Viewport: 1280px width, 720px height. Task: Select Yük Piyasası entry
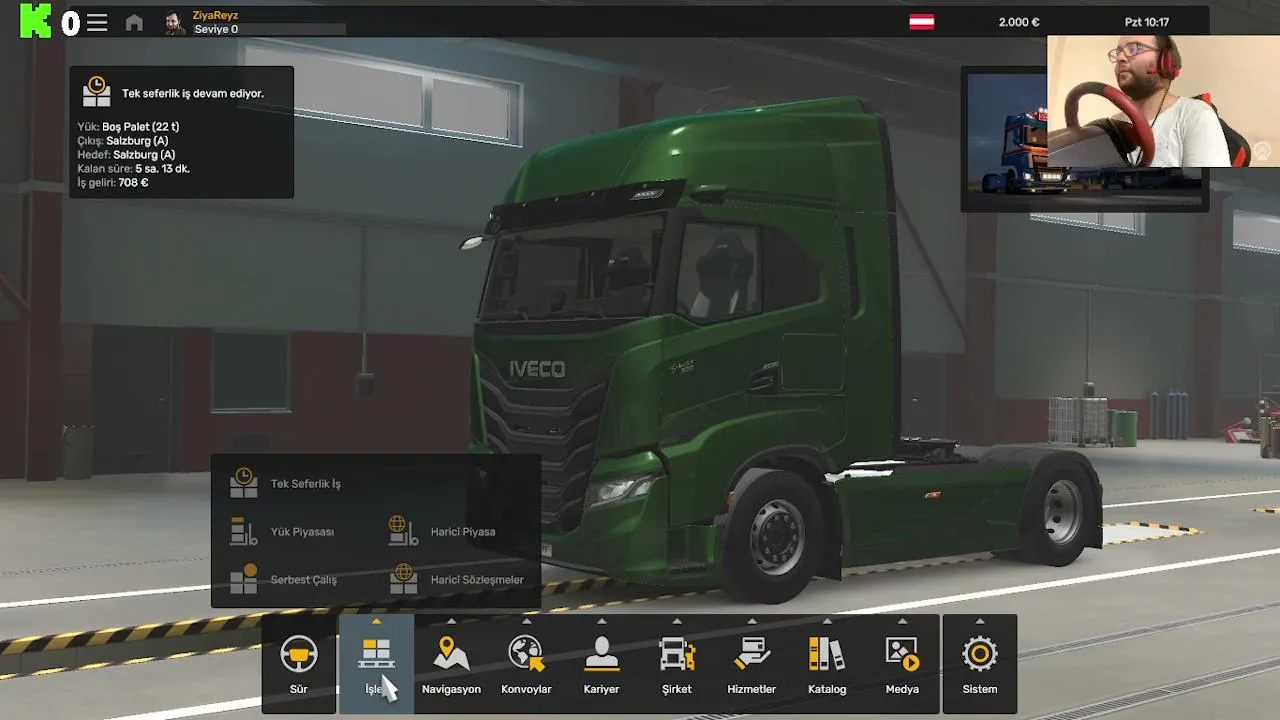pos(283,531)
